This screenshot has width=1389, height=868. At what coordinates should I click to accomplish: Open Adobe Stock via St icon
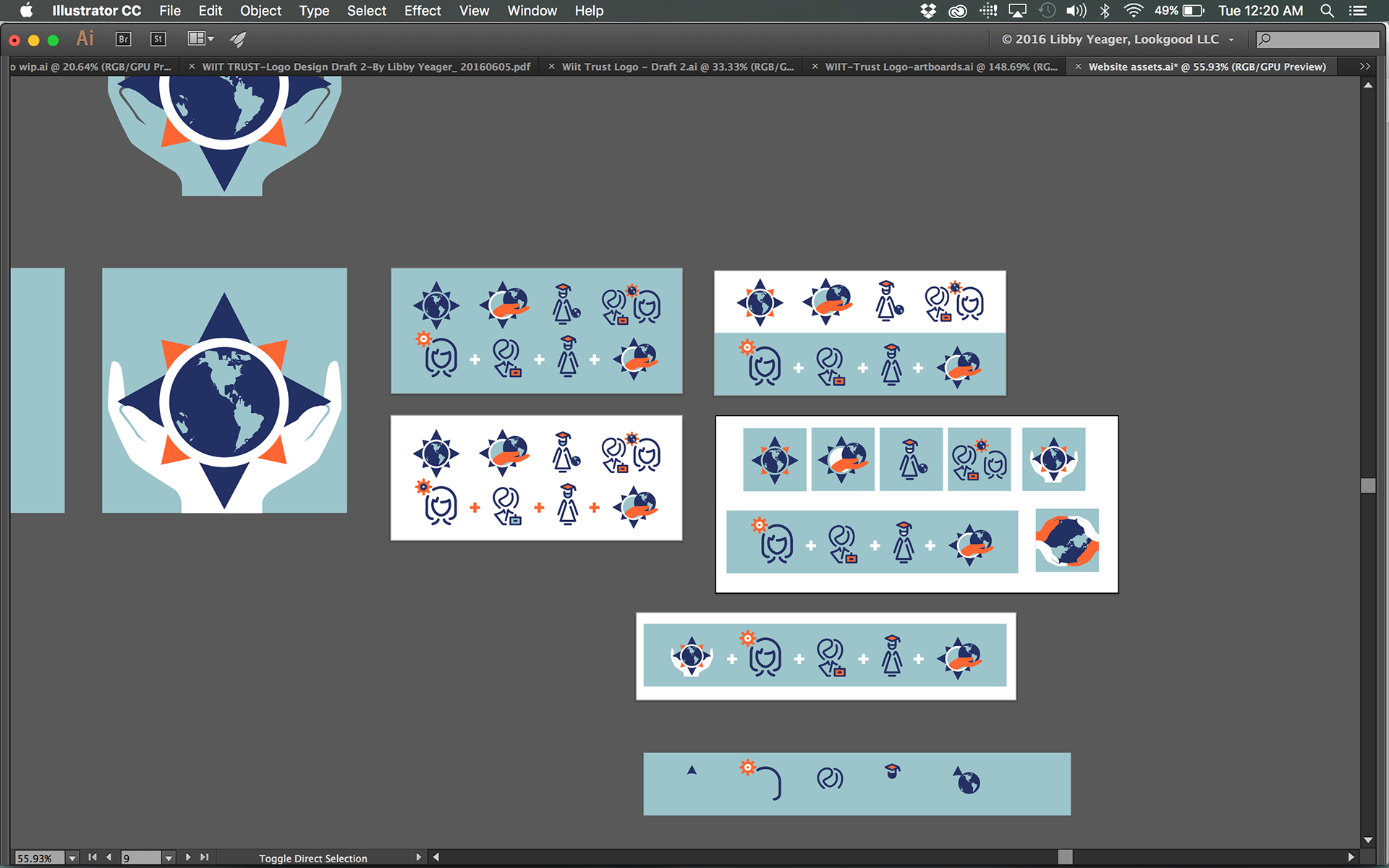[158, 39]
